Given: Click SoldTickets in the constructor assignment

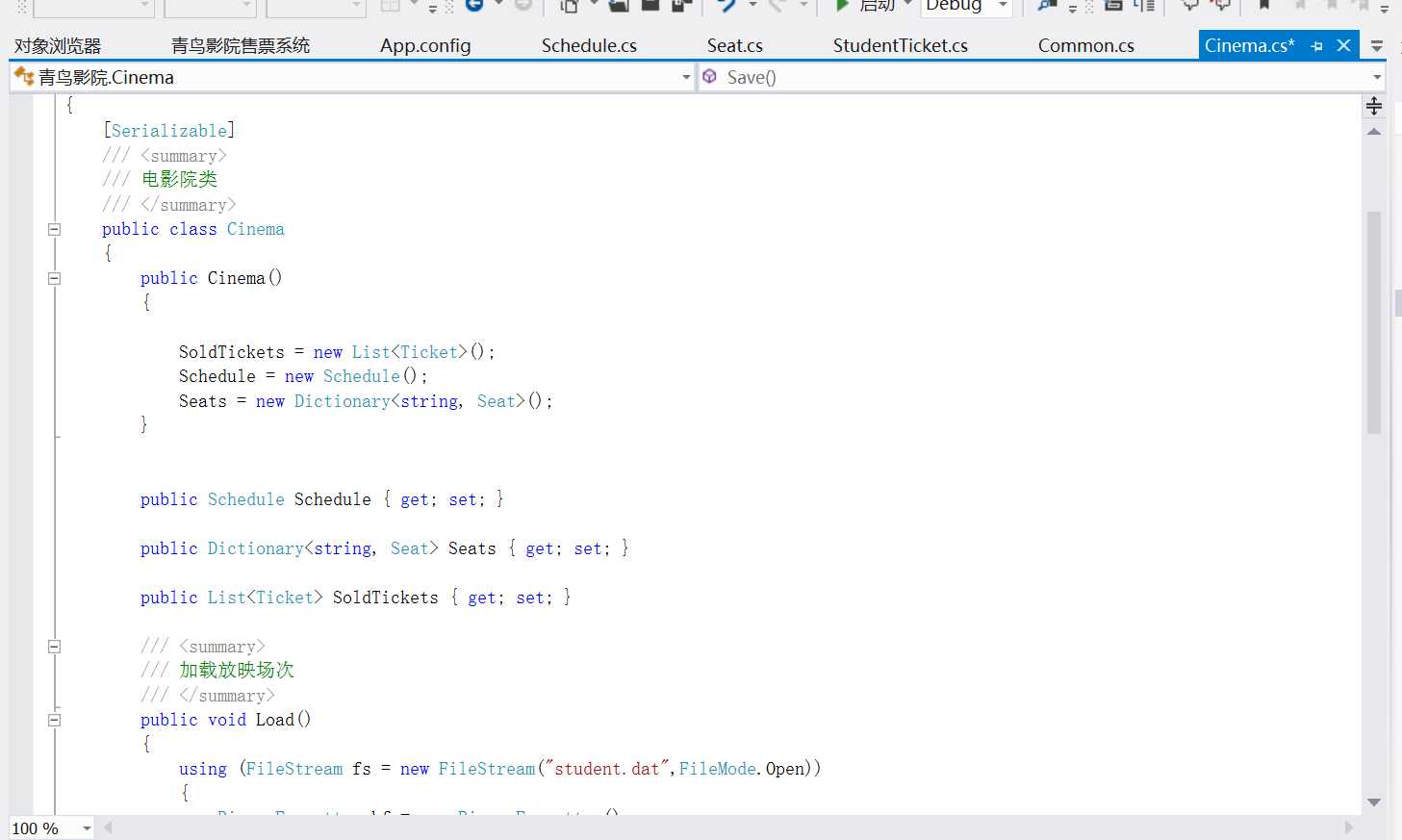Looking at the screenshot, I should [232, 352].
